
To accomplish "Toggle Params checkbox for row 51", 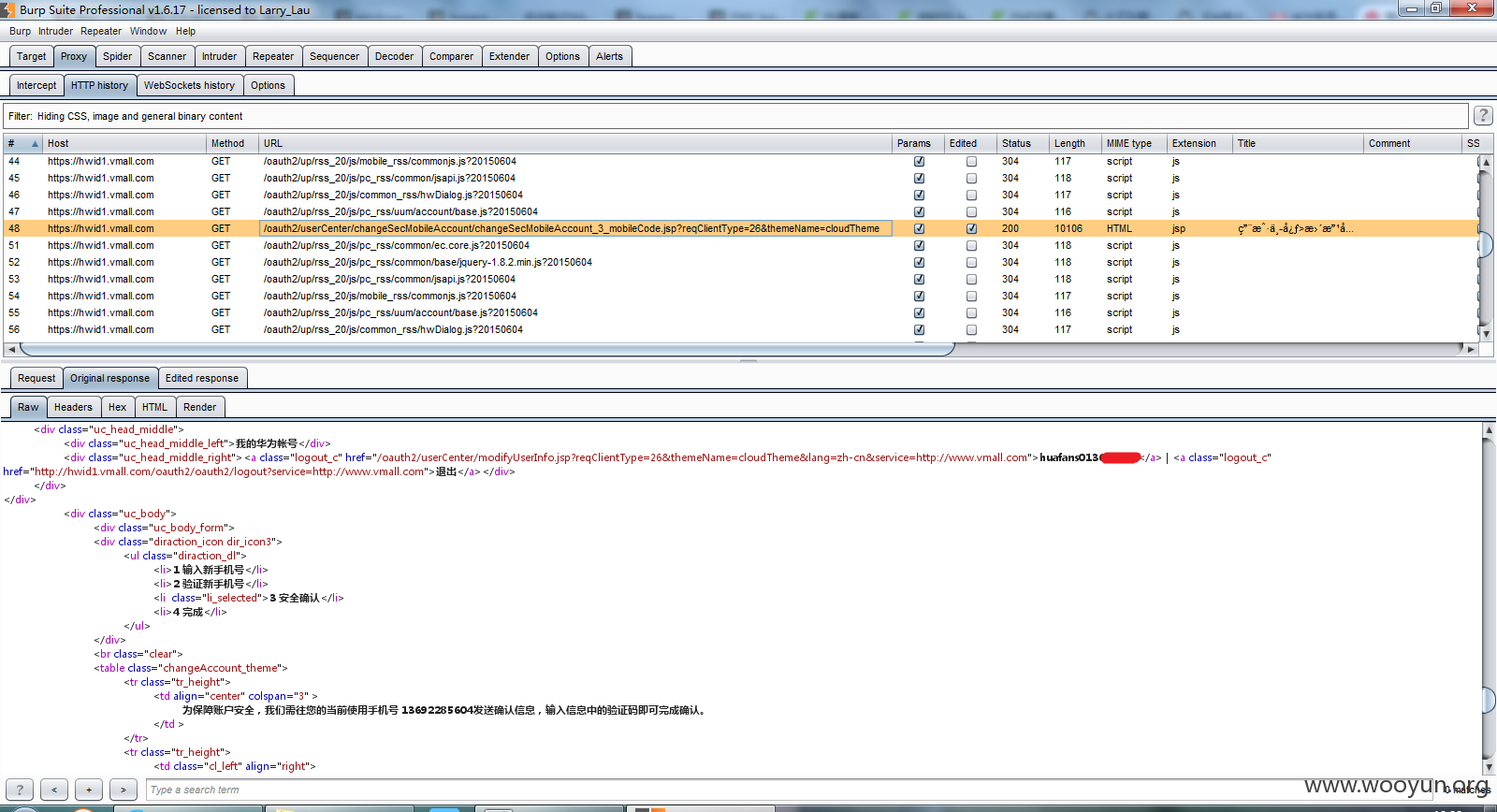I will pos(919,245).
